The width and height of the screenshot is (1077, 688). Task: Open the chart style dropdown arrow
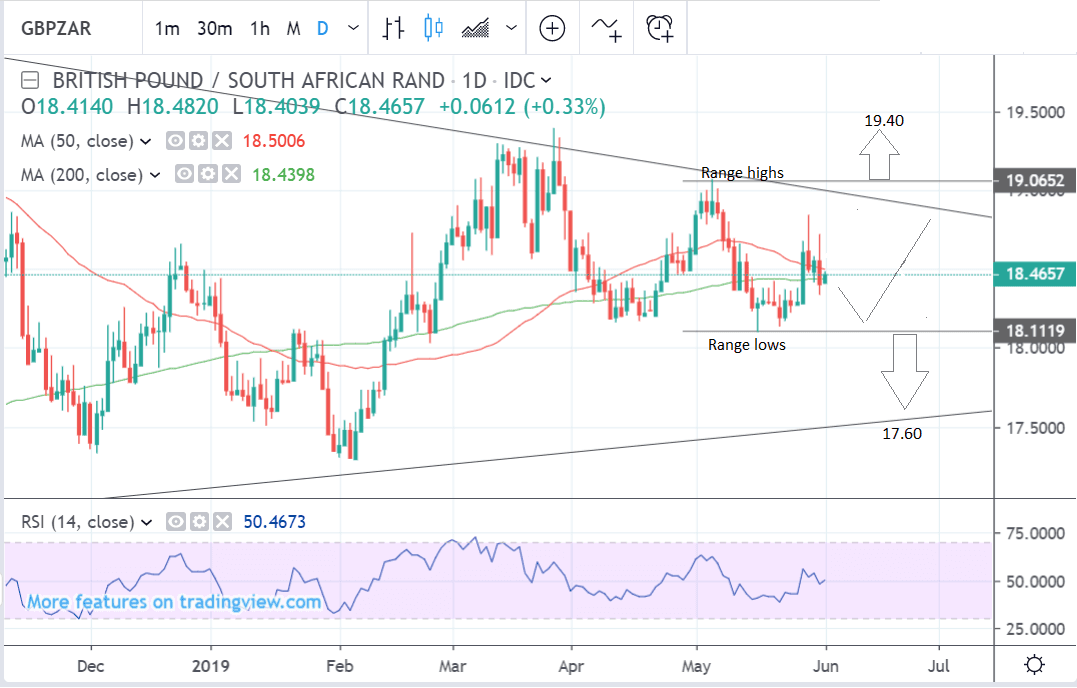[x=512, y=28]
